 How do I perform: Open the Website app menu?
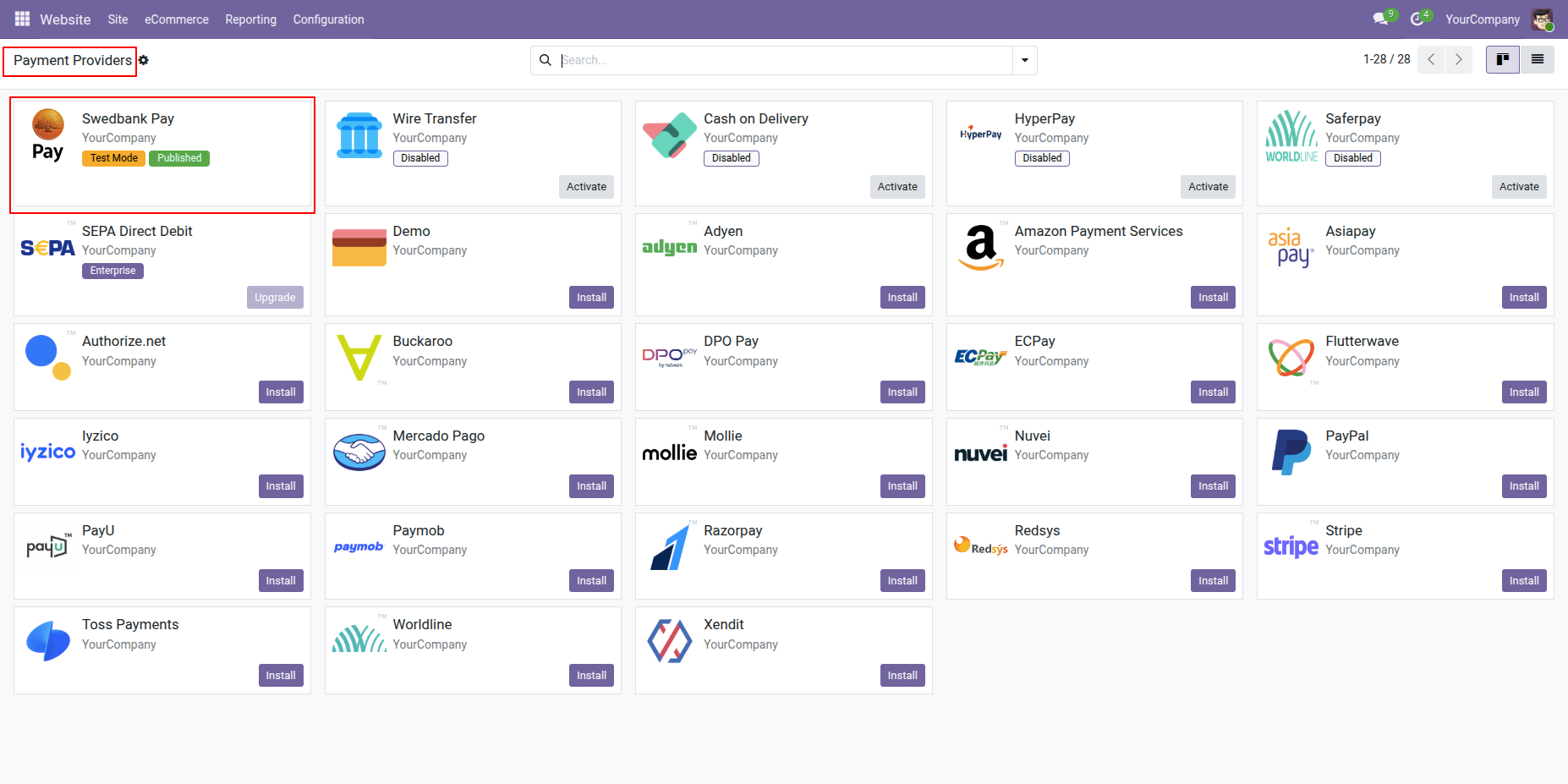point(65,19)
